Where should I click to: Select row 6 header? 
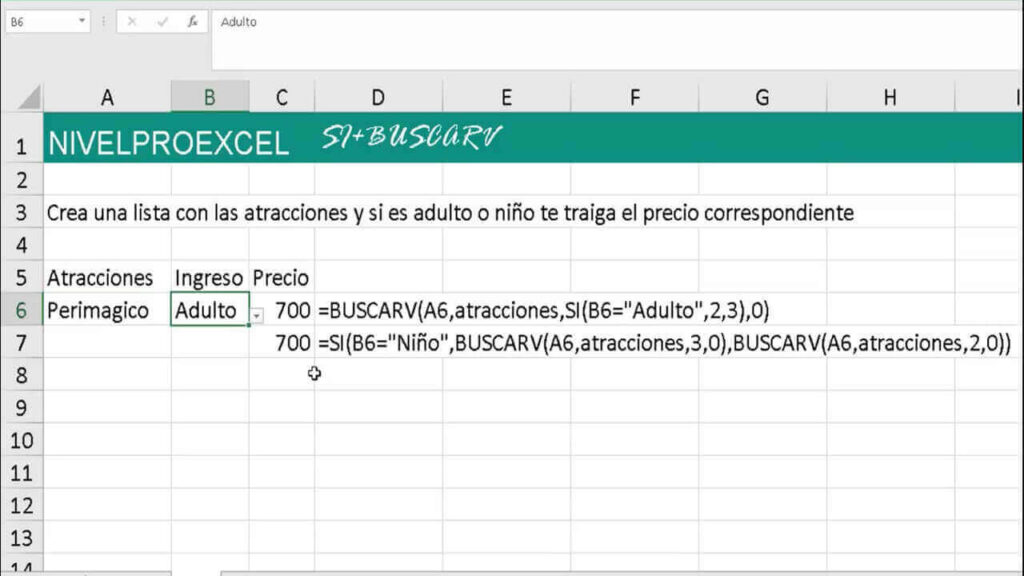click(x=20, y=310)
